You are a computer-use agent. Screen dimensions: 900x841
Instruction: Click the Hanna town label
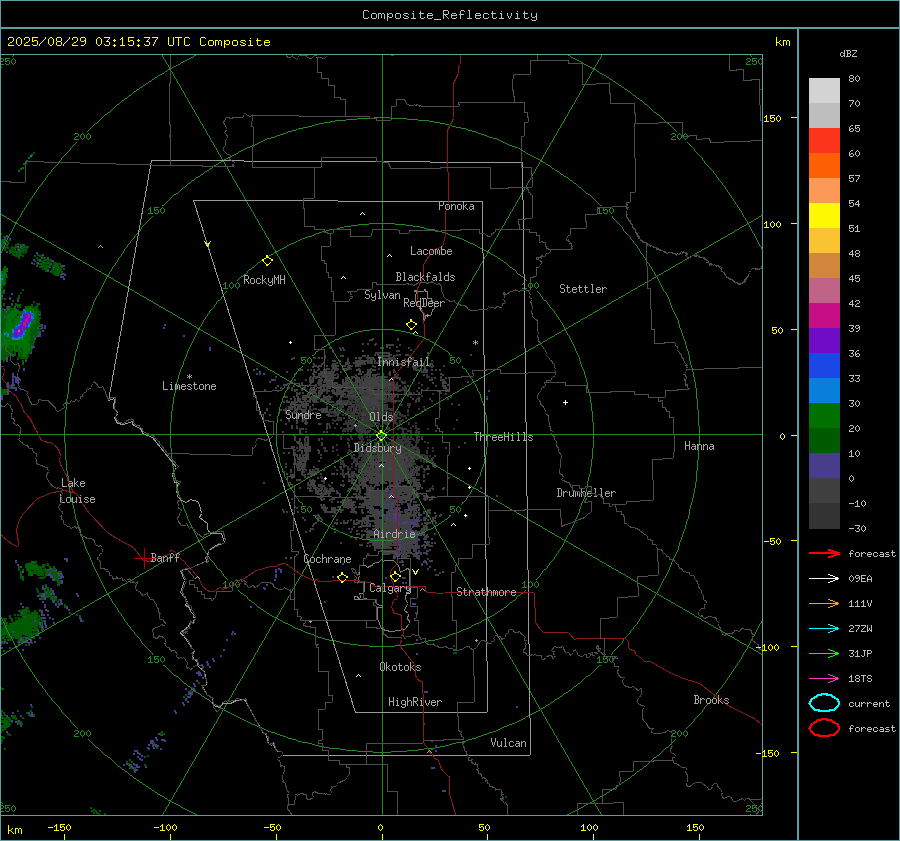[x=699, y=446]
